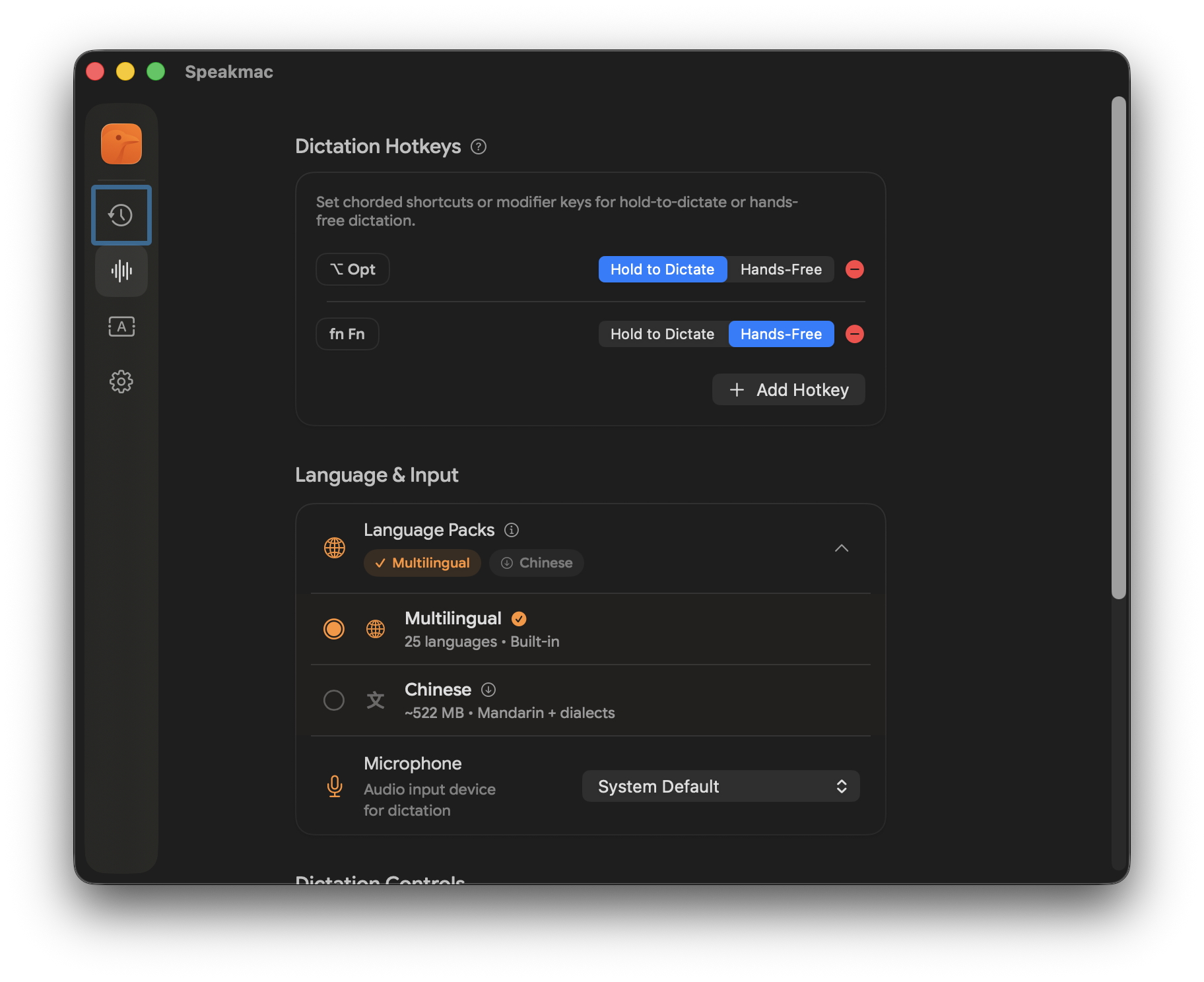The height and width of the screenshot is (982, 1204).
Task: Click help icon beside Dictation Hotkeys
Action: 479,147
